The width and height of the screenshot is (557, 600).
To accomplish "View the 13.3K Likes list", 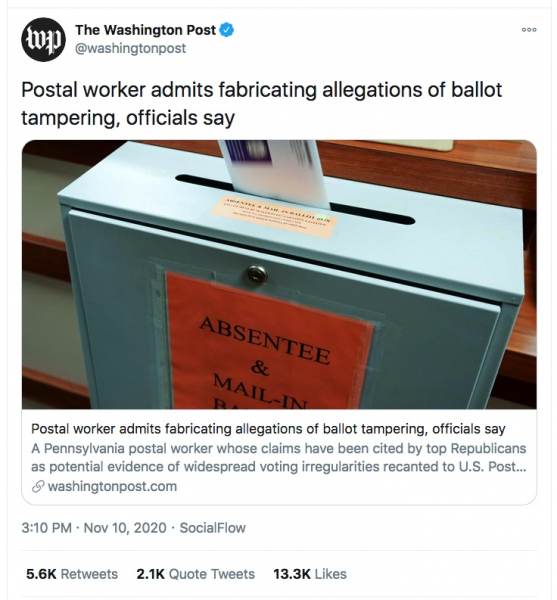I will click(x=310, y=574).
